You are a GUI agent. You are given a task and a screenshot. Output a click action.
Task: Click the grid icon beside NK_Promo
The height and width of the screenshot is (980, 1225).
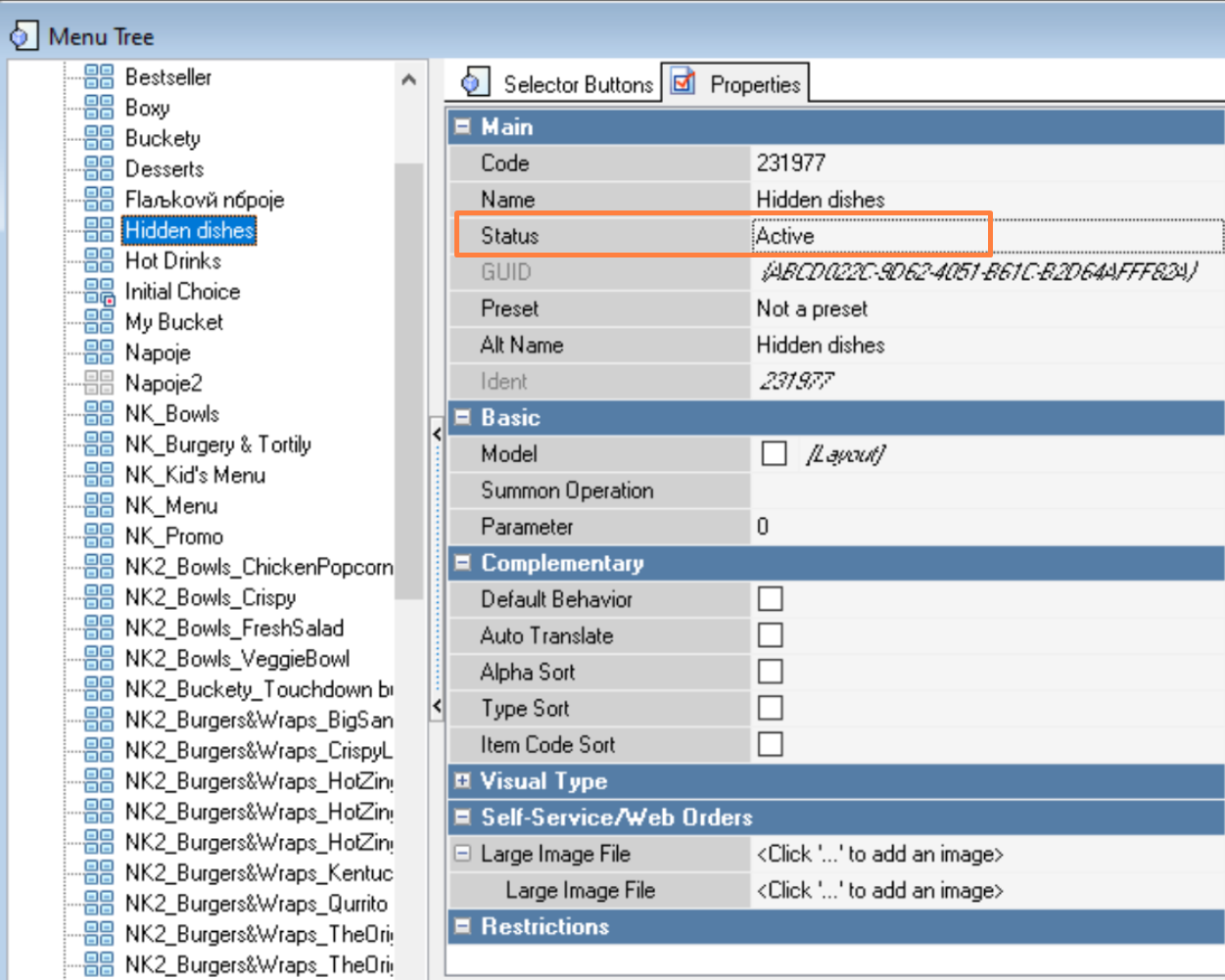tap(99, 536)
